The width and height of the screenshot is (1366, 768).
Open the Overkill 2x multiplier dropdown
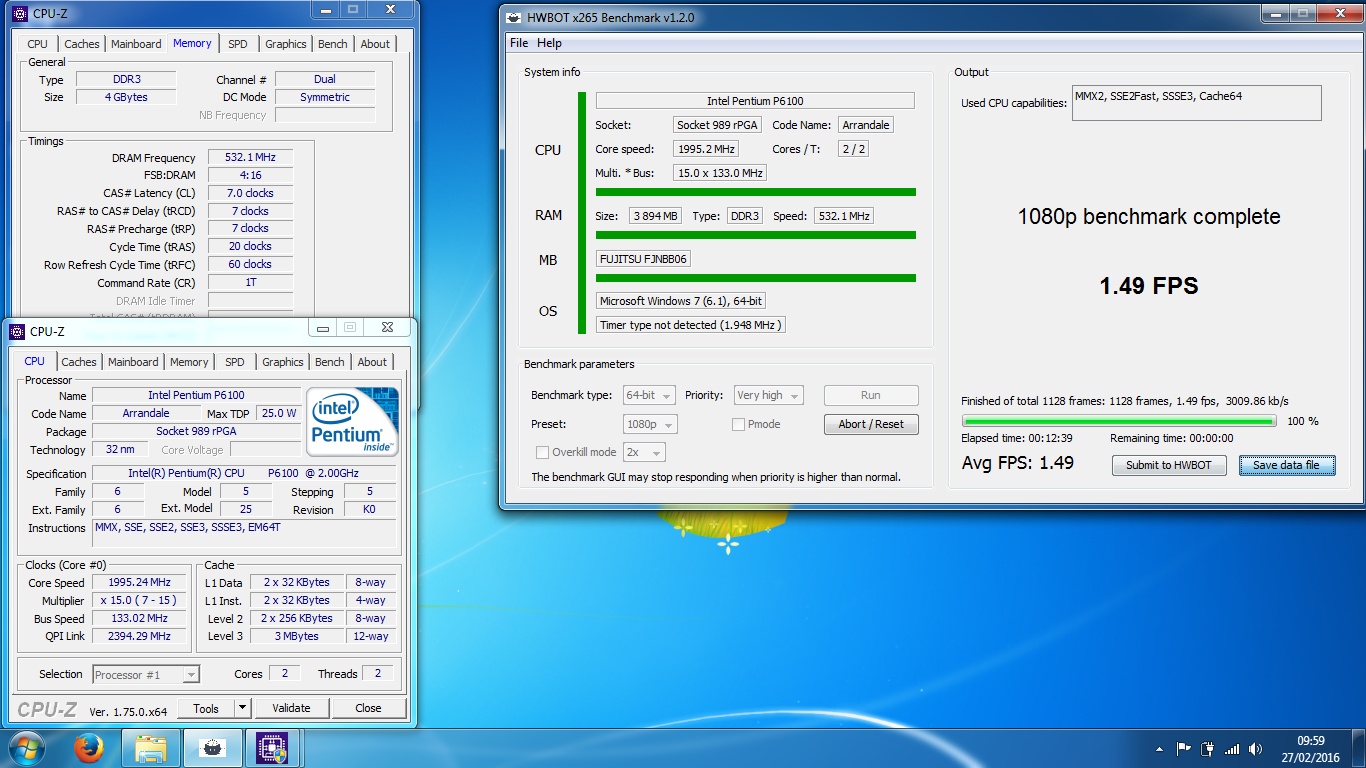(x=644, y=452)
